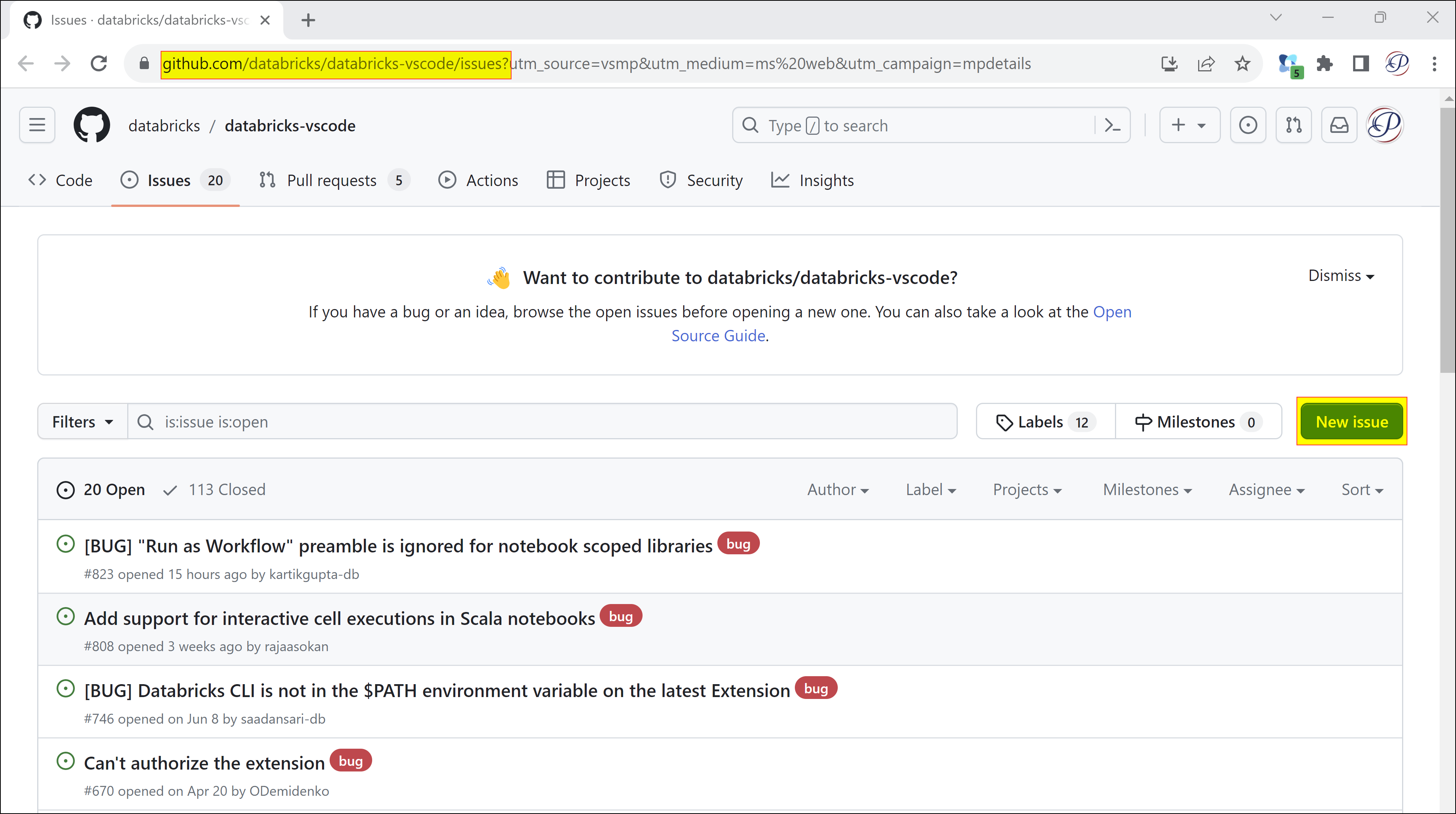Image resolution: width=1456 pixels, height=814 pixels.
Task: Open the Projects tab
Action: [x=588, y=180]
